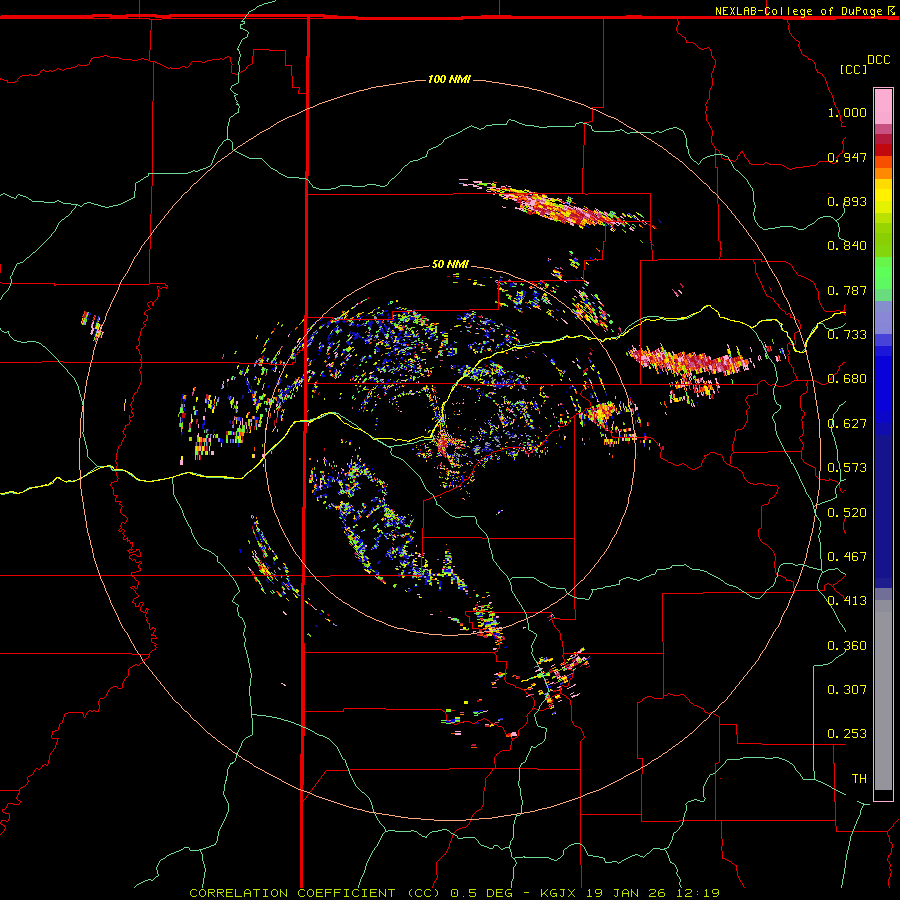Click the TH threshold legend label
This screenshot has width=900, height=900.
coord(859,779)
